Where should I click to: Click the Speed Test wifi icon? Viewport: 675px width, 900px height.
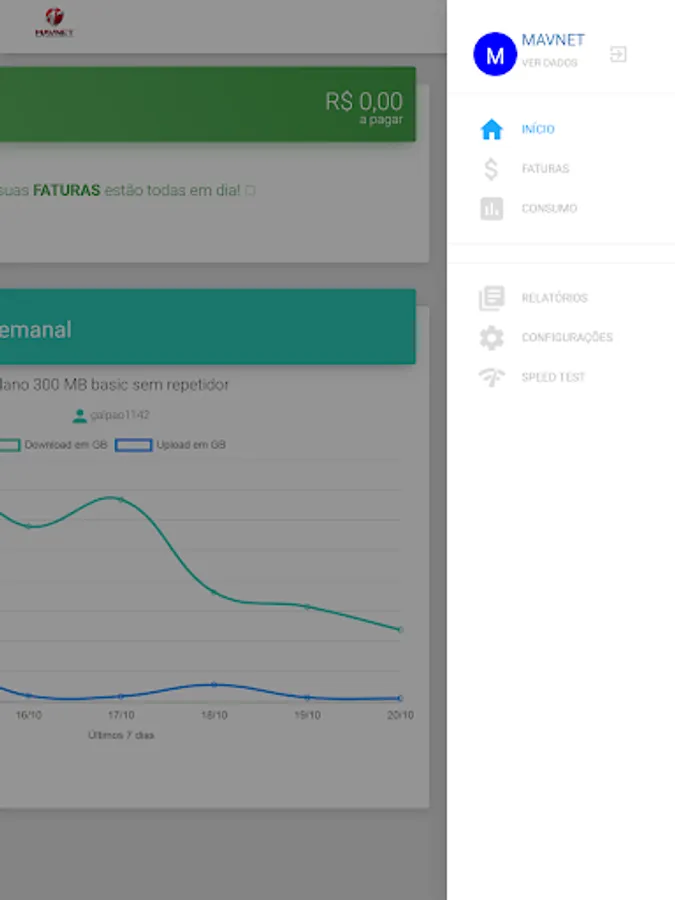(491, 377)
